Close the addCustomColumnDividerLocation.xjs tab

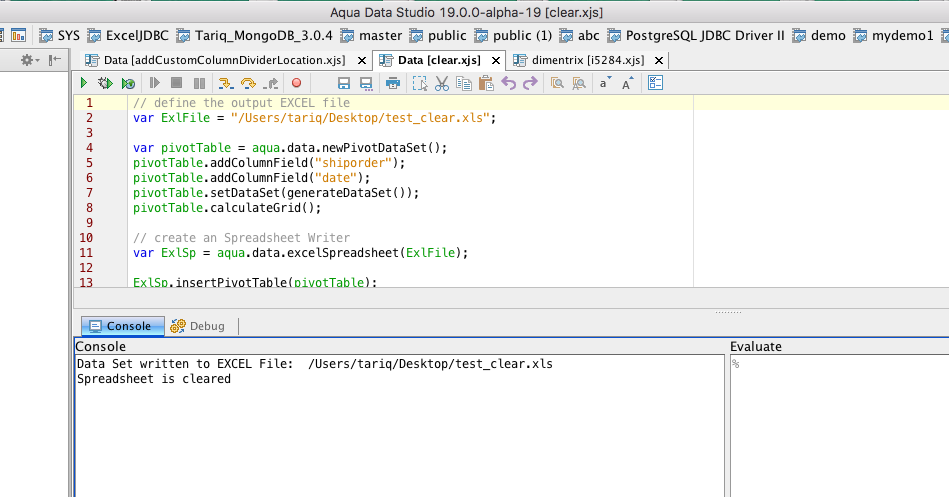pos(361,61)
